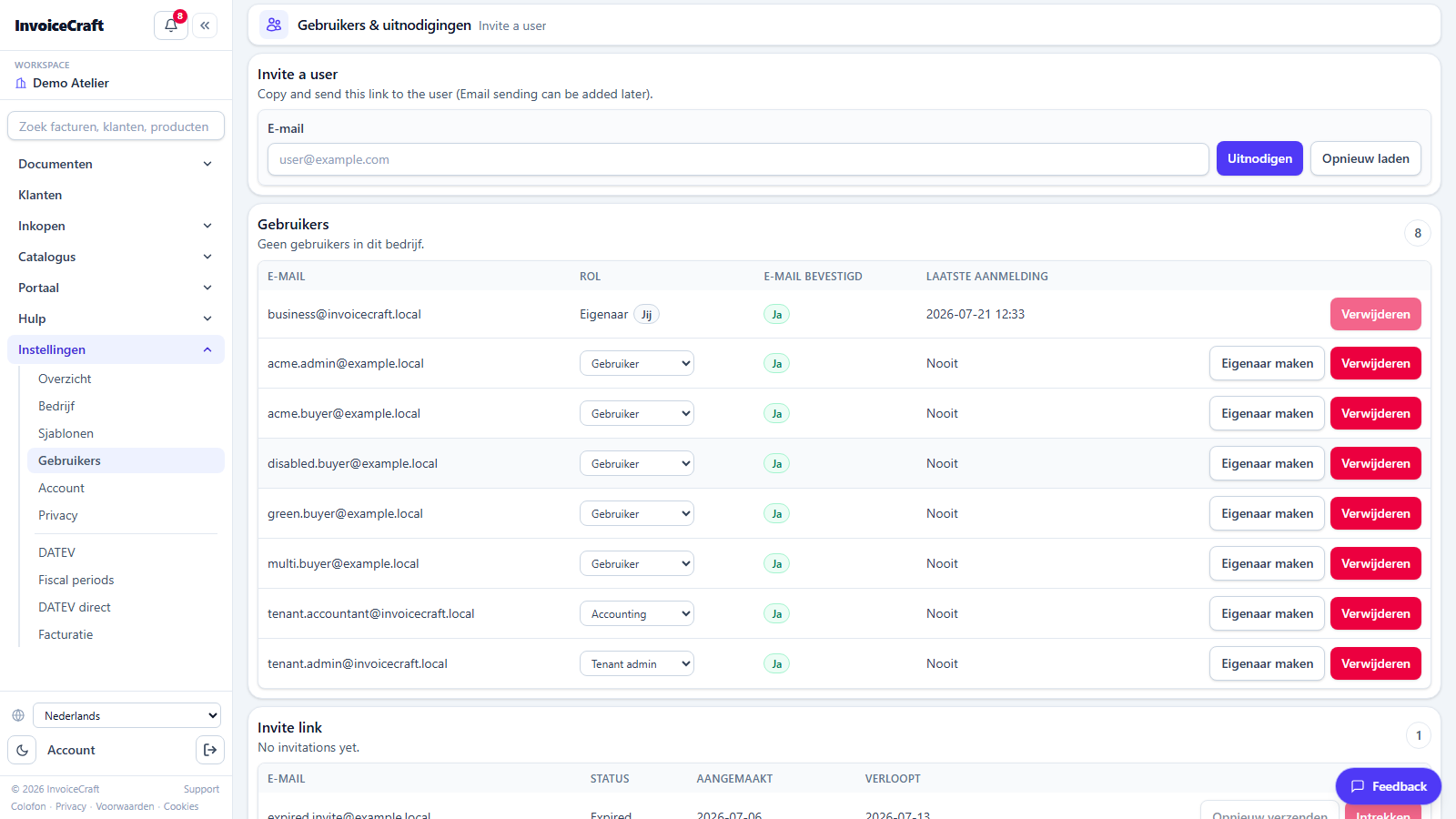Open the Privacy settings page
Viewport: 1456px width, 819px height.
click(x=126, y=515)
